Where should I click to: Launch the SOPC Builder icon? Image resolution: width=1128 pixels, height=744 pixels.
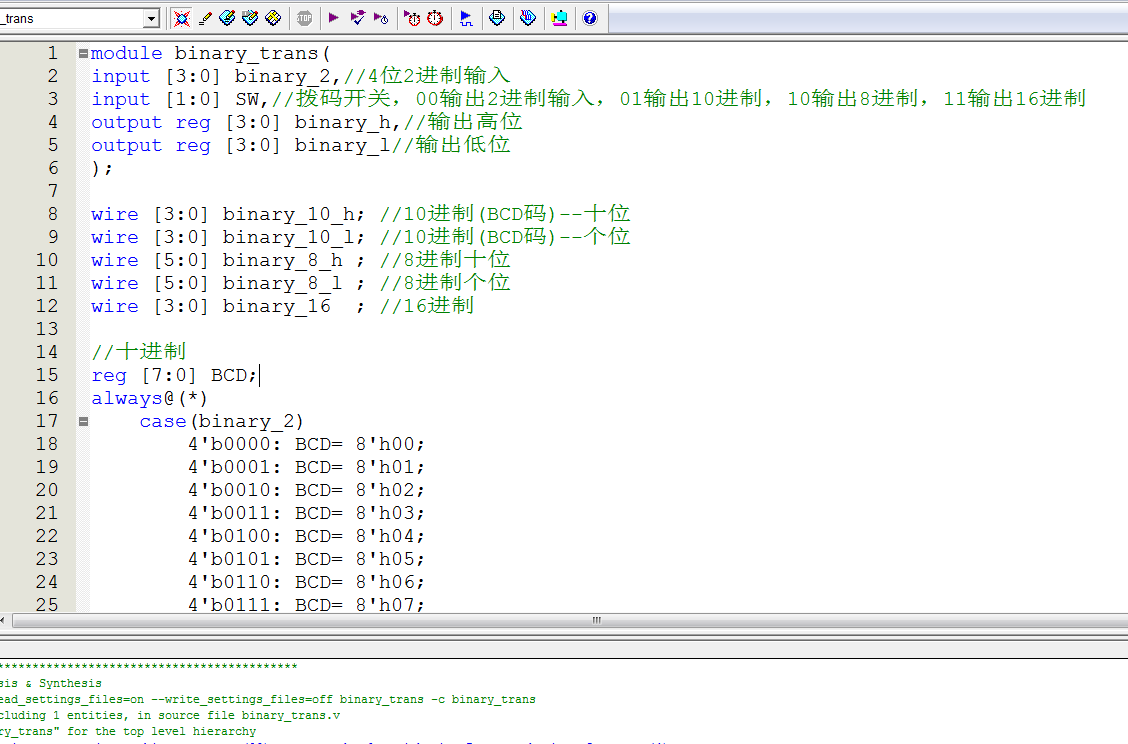[x=559, y=18]
